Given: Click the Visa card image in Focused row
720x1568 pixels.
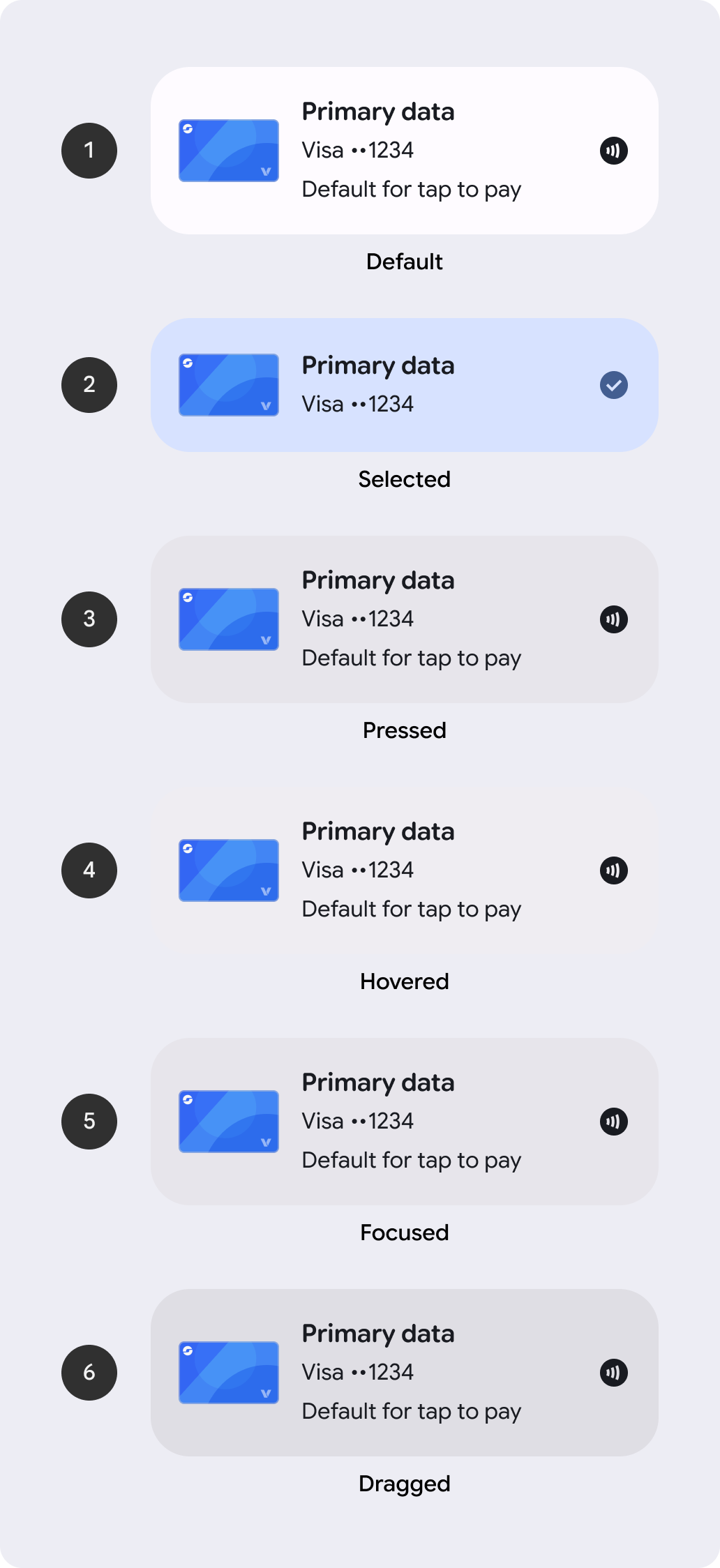Looking at the screenshot, I should point(229,1122).
